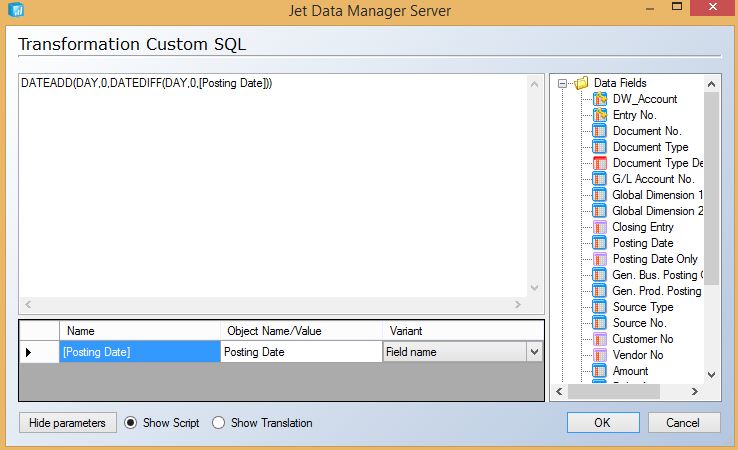Image resolution: width=738 pixels, height=450 pixels.
Task: Click the Name column header
Action: pyautogui.click(x=140, y=331)
